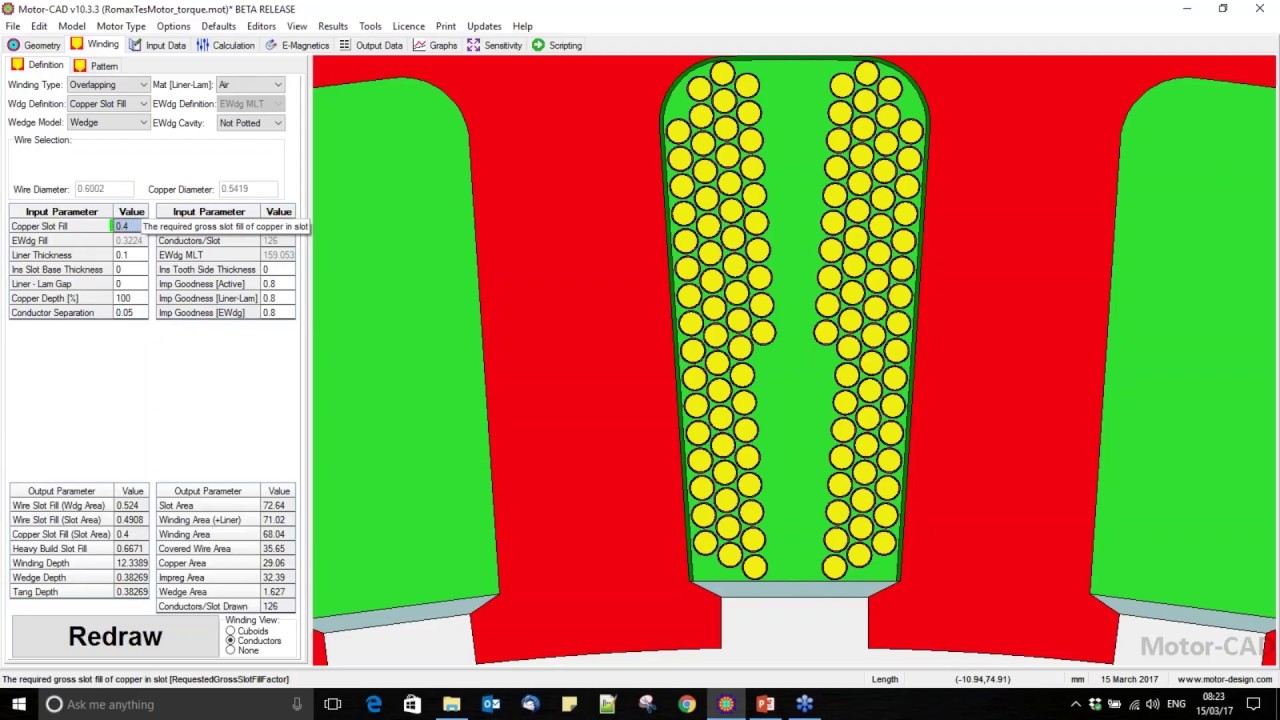Switch to the Calculation tab
This screenshot has height=720, width=1280.
point(225,45)
